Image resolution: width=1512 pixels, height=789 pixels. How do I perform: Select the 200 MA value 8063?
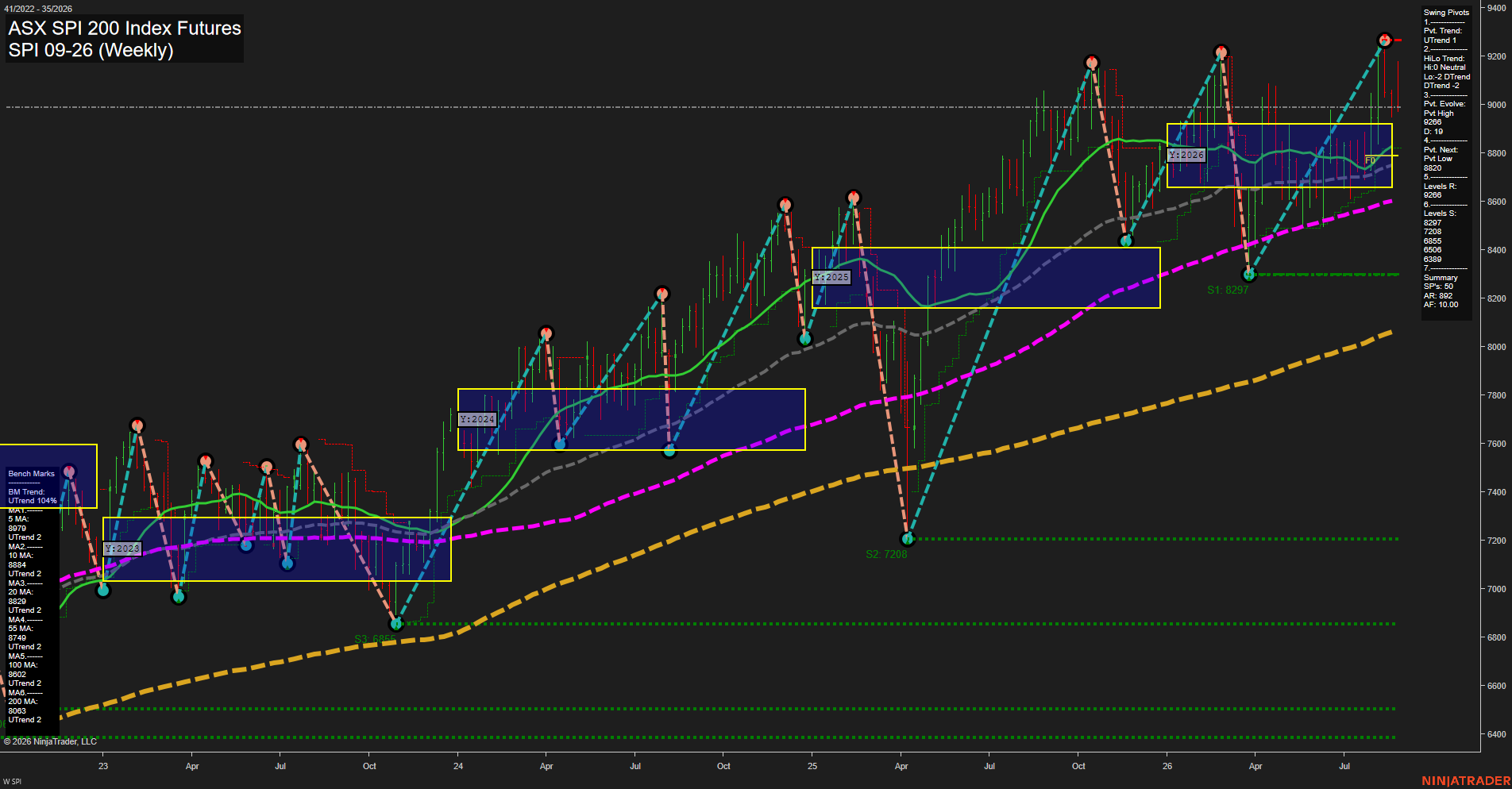pyautogui.click(x=17, y=711)
